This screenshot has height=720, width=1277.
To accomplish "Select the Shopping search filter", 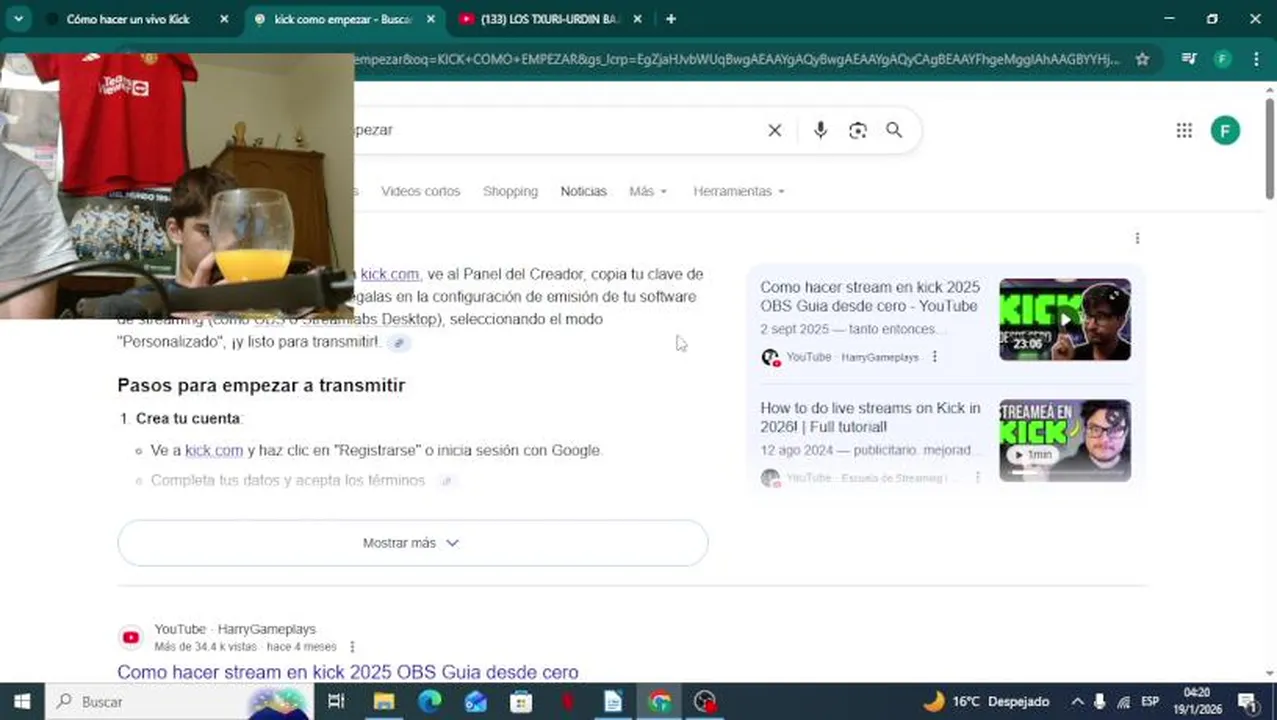I will (x=510, y=191).
